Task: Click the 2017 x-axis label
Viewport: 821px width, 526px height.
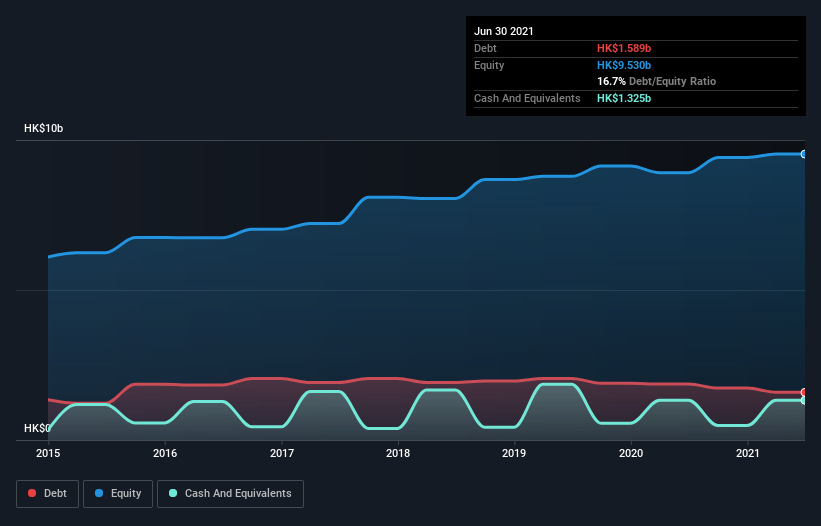Action: coord(282,453)
